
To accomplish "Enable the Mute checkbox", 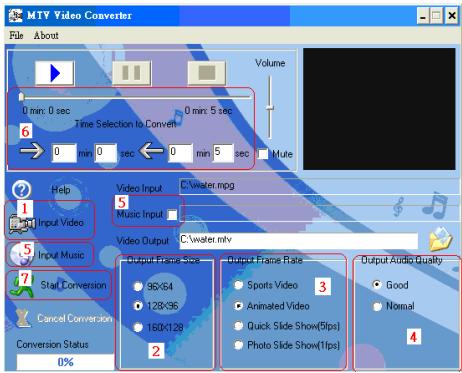I will 263,154.
